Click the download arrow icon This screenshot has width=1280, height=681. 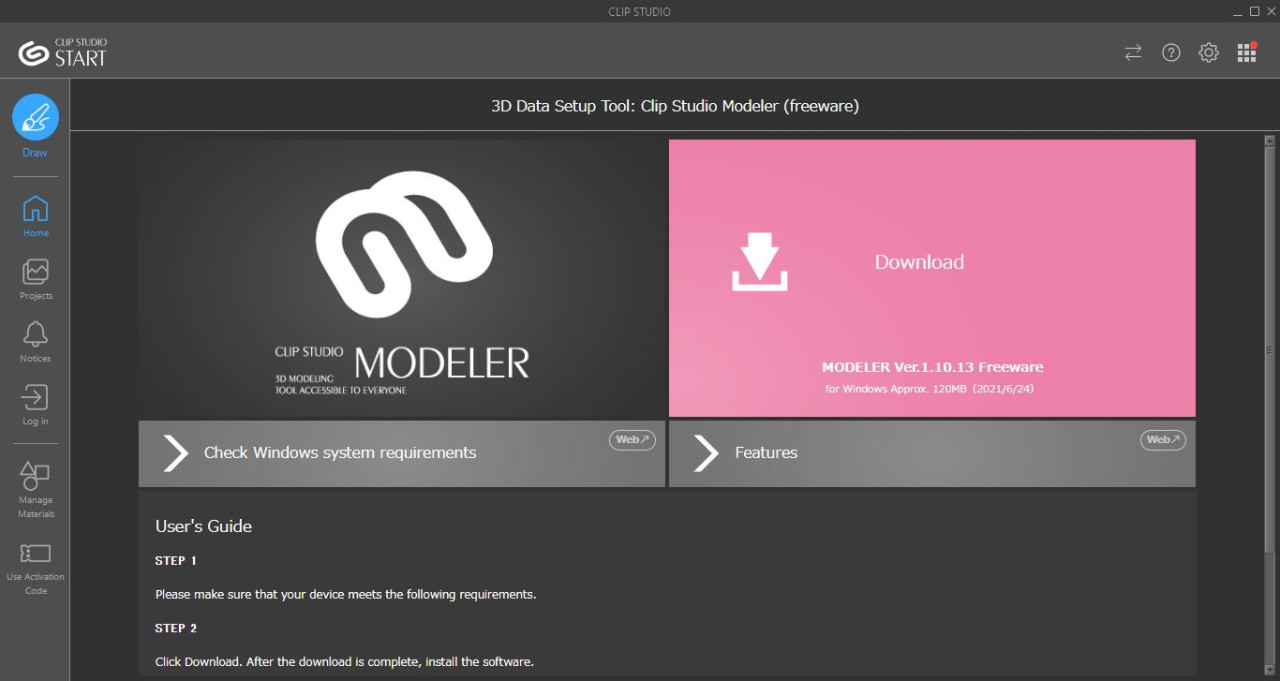pyautogui.click(x=760, y=262)
